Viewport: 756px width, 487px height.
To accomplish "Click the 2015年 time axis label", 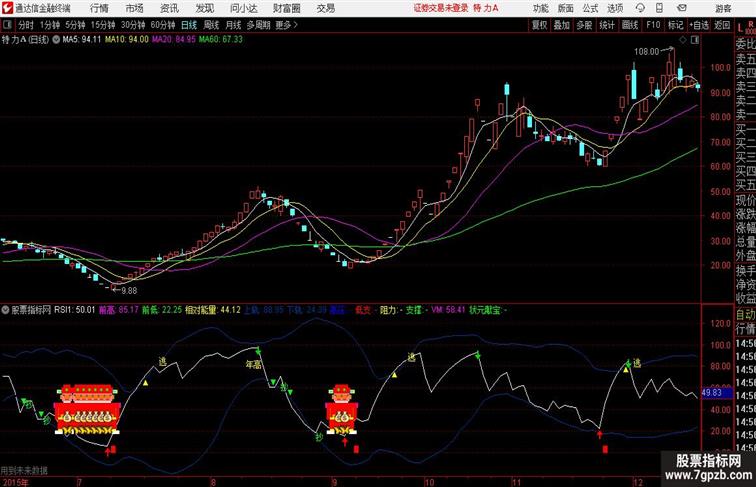I will pos(15,482).
